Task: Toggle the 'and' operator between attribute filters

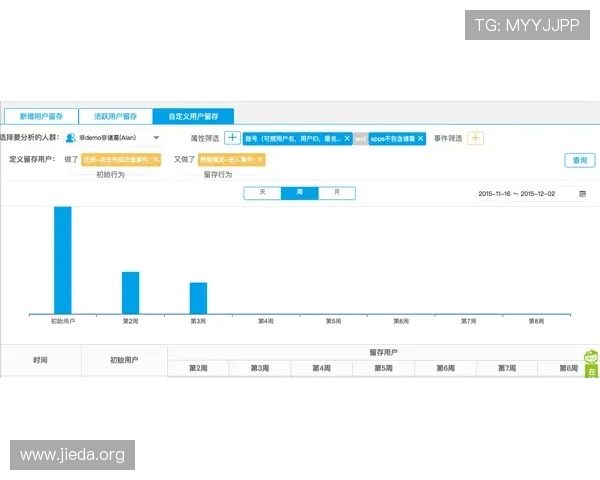Action: point(359,139)
